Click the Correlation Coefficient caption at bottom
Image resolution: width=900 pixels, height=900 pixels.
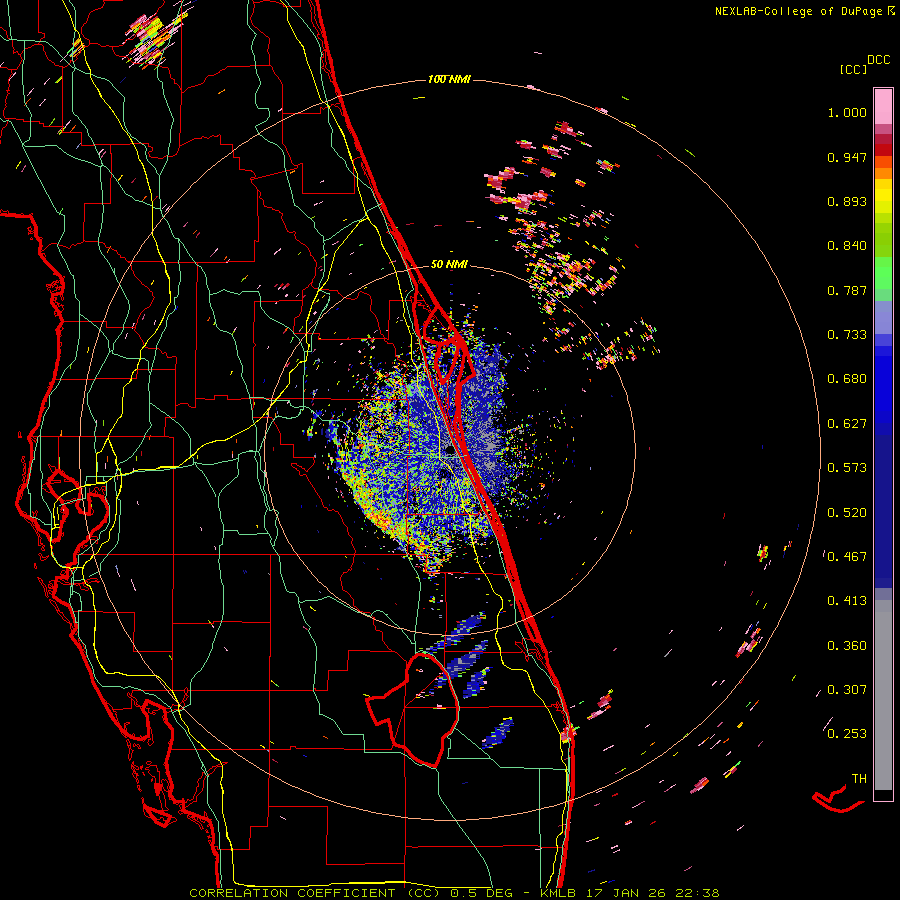[454, 893]
